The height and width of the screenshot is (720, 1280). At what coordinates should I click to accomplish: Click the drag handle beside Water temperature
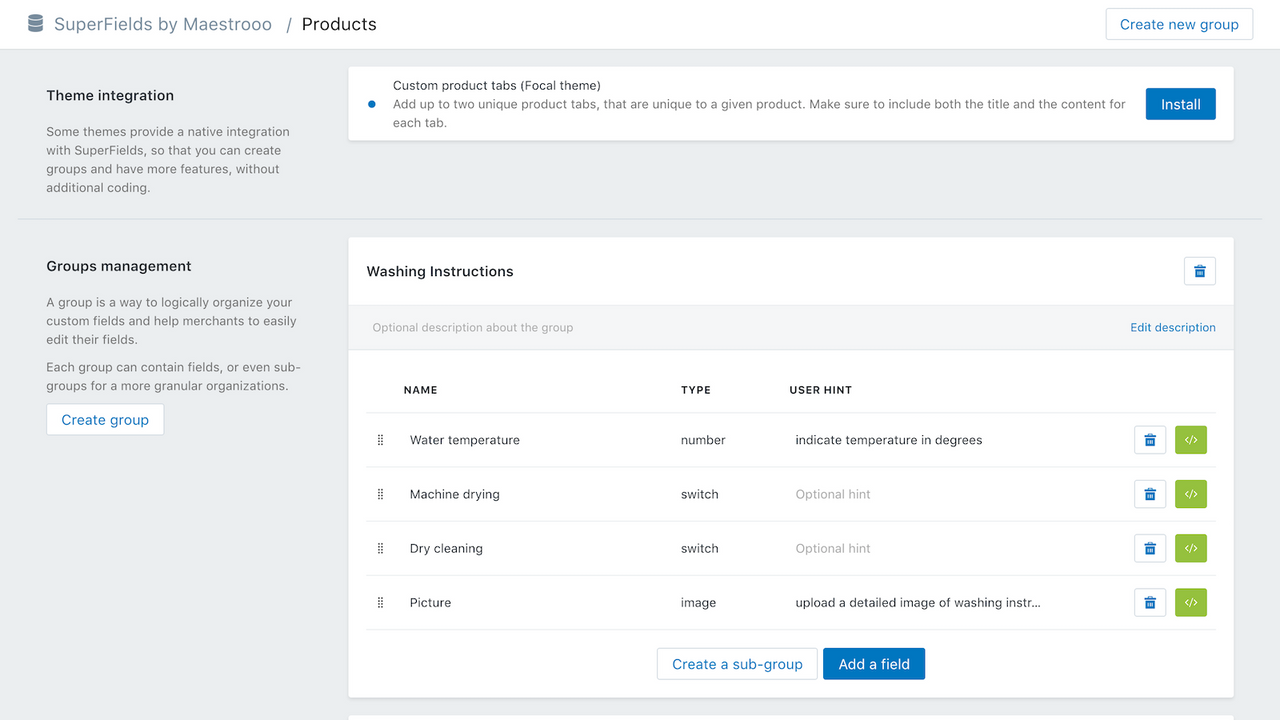point(380,439)
